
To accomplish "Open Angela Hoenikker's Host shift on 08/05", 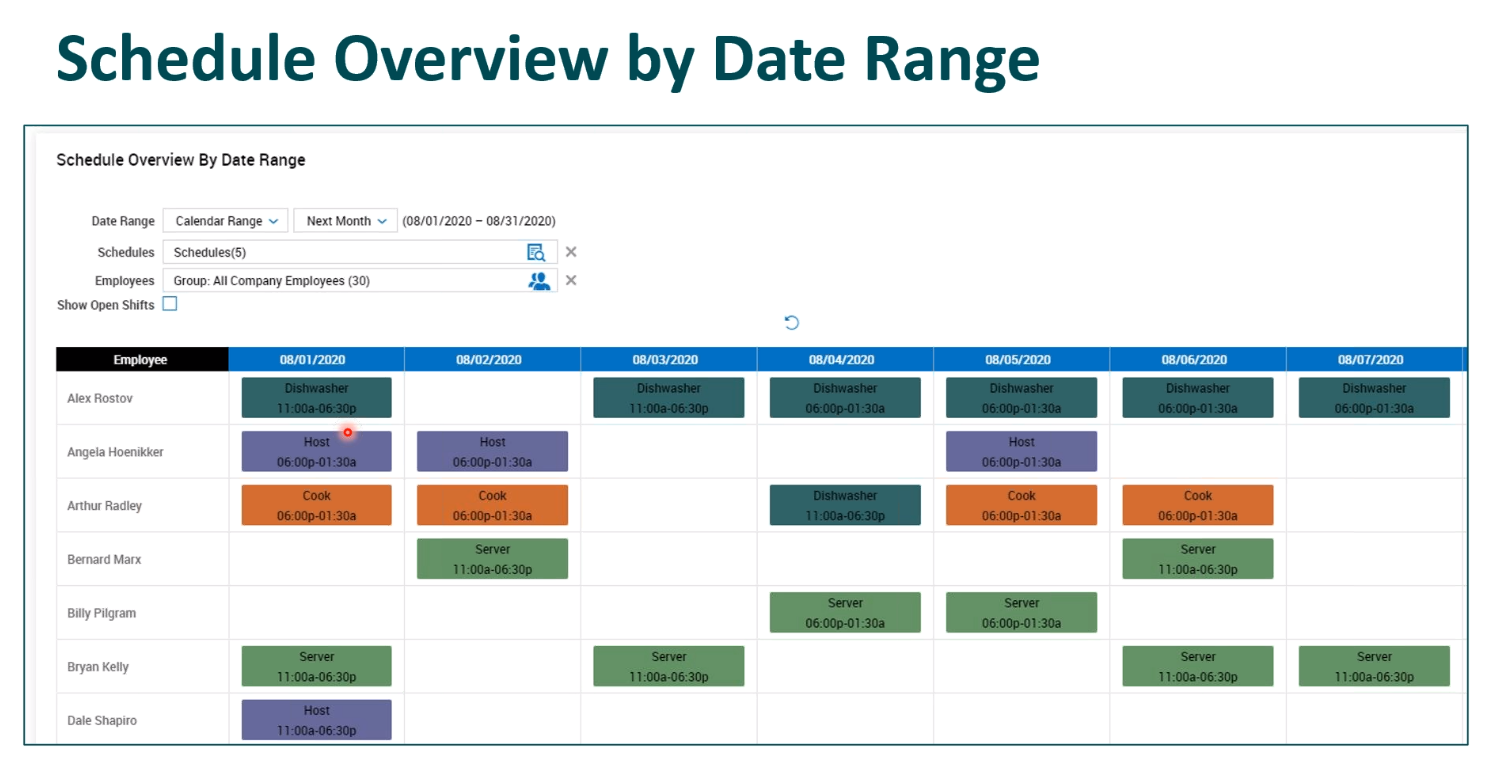I will [x=1022, y=452].
